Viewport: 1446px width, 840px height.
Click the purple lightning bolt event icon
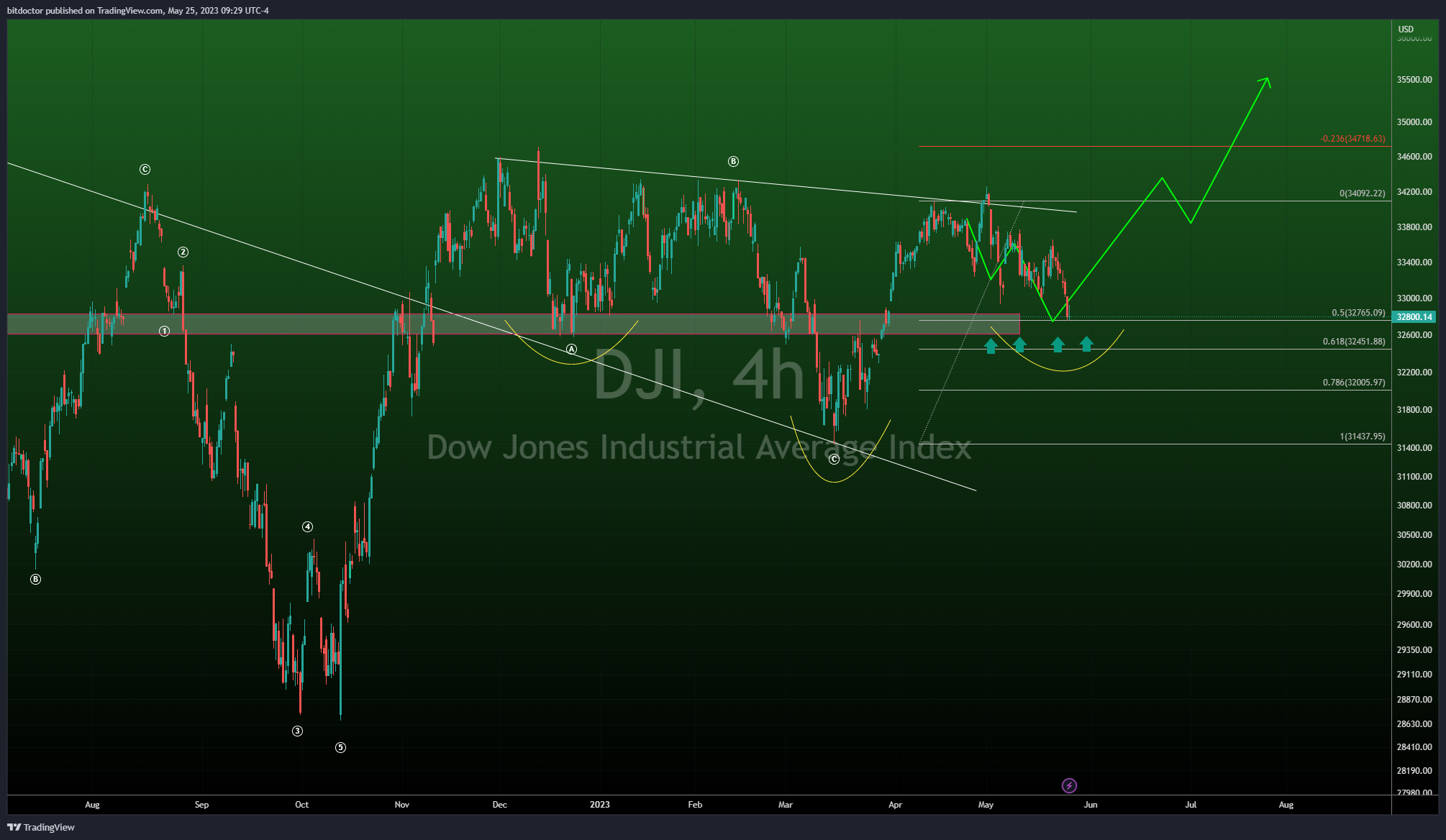point(1069,785)
